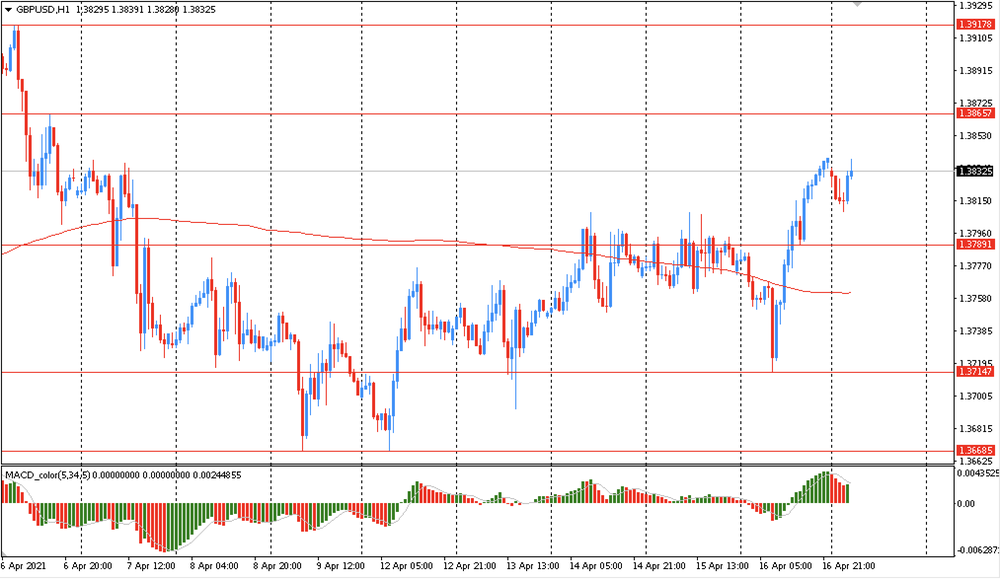Click the 1.37891 red price label
The width and height of the screenshot is (1000, 579).
(974, 244)
